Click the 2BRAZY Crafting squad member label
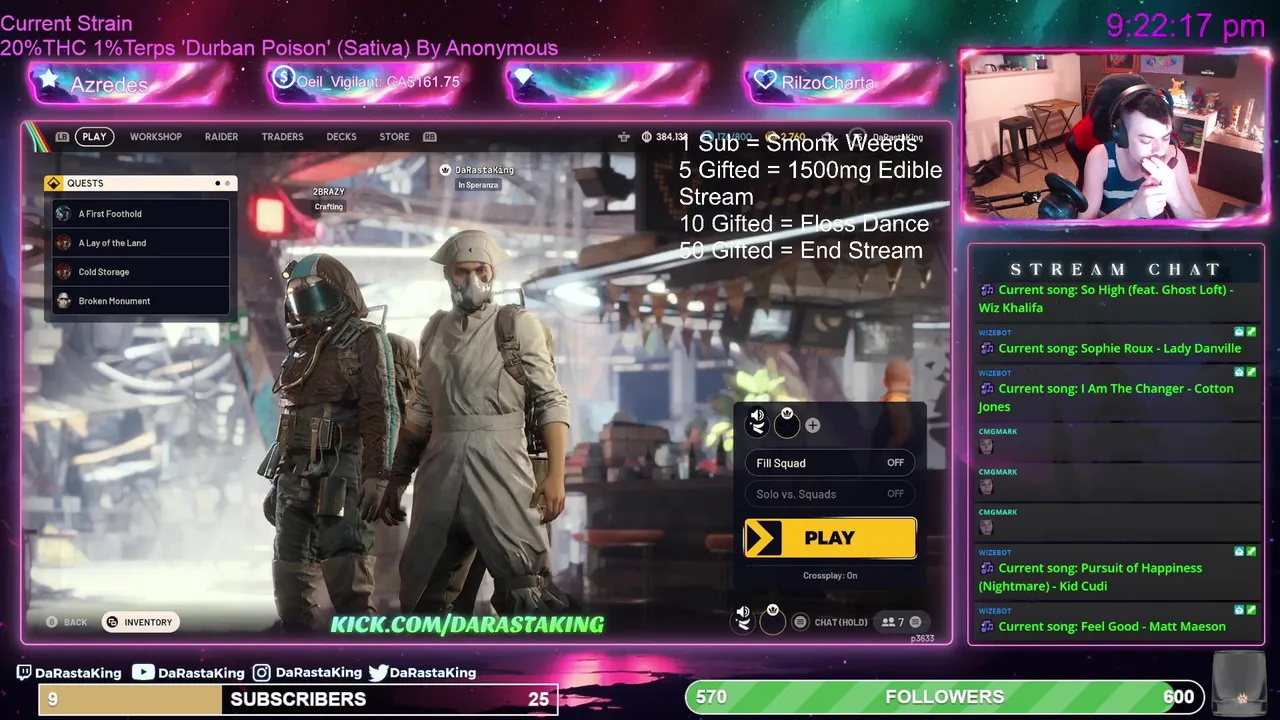The width and height of the screenshot is (1280, 720). (328, 199)
